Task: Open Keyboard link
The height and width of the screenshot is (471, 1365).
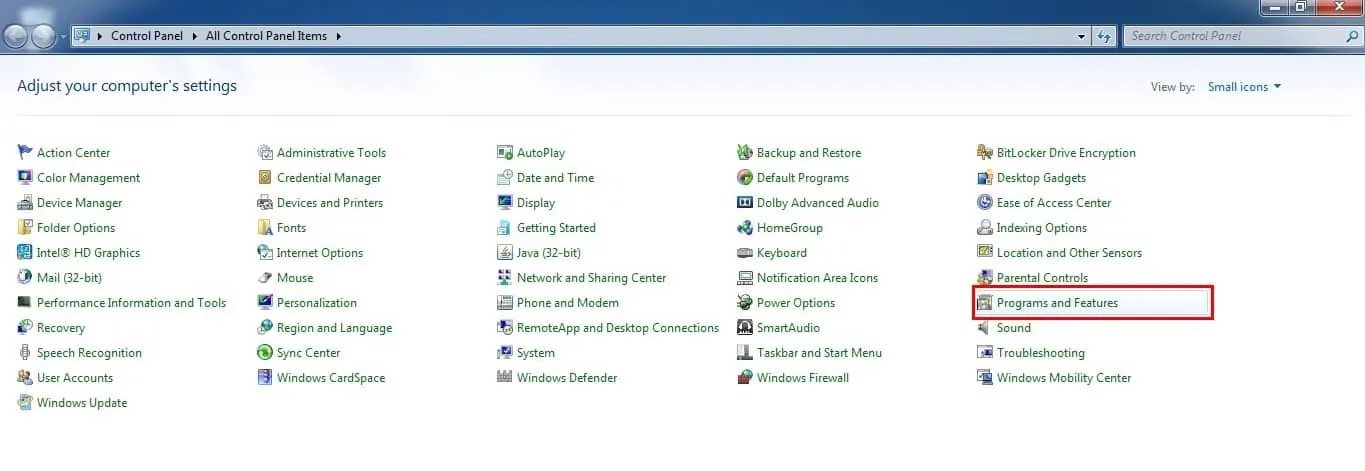Action: tap(782, 253)
